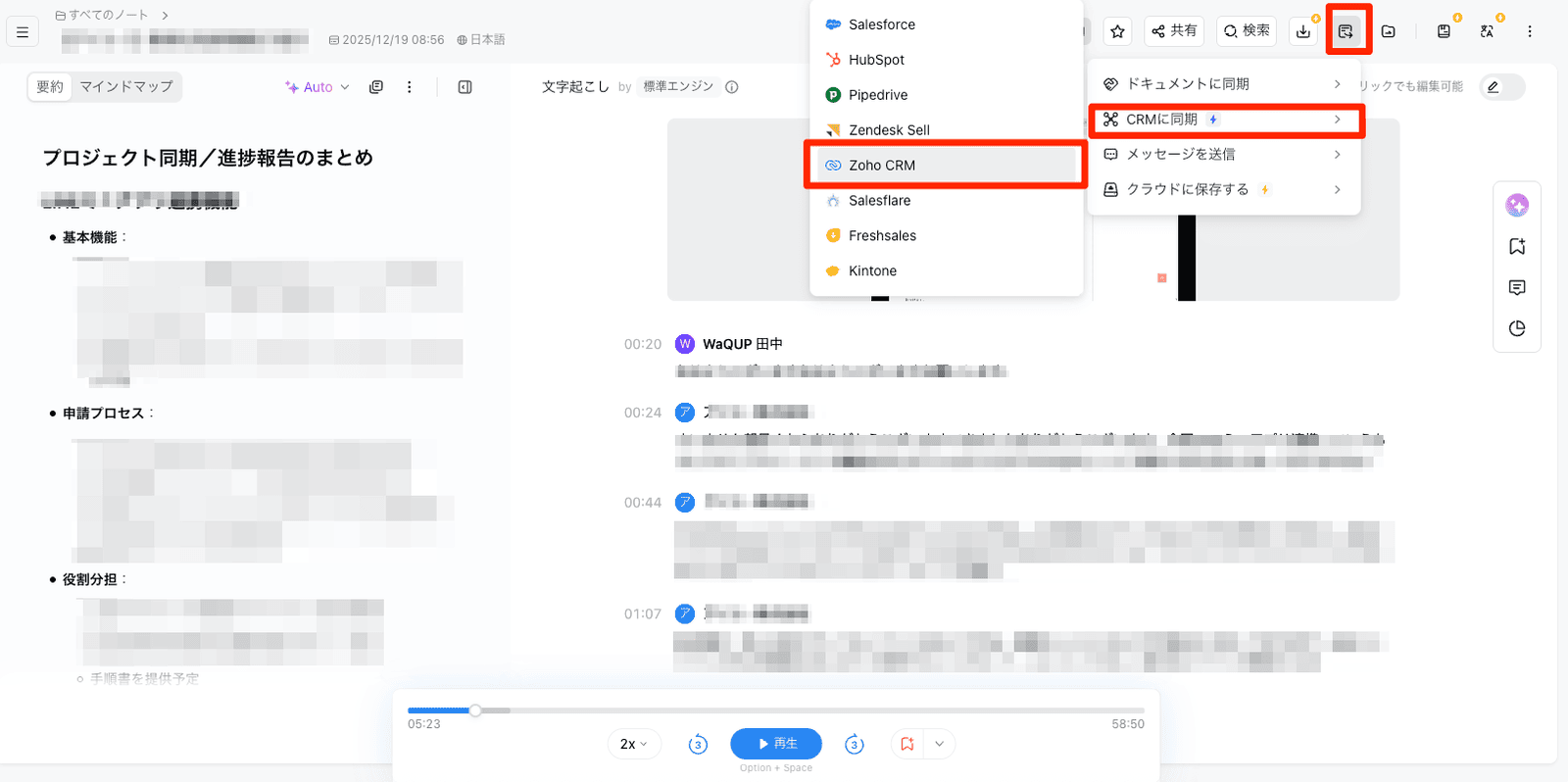Expand the Auto template dropdown
Image resolution: width=1568 pixels, height=782 pixels.
pos(318,87)
